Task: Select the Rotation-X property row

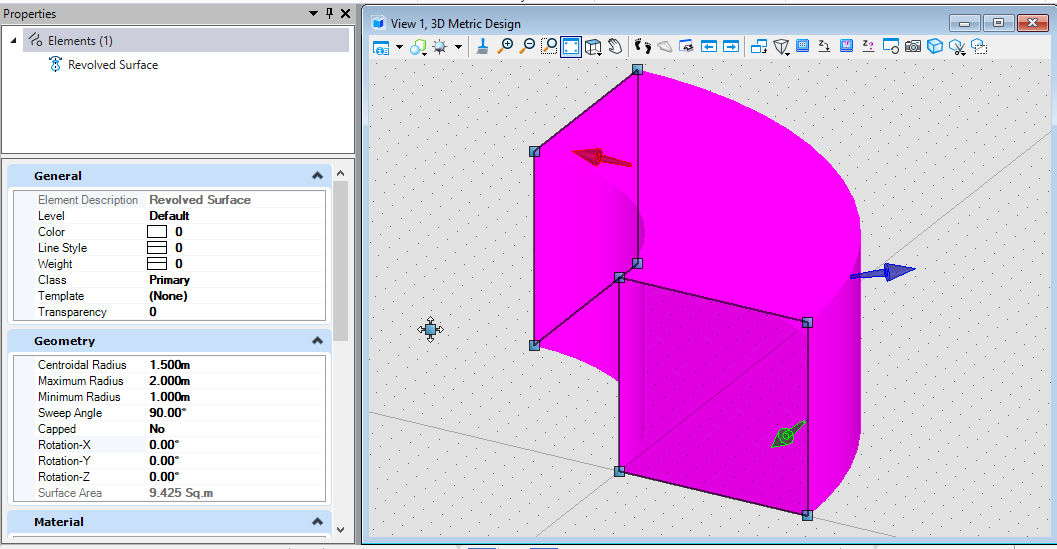Action: [x=169, y=445]
